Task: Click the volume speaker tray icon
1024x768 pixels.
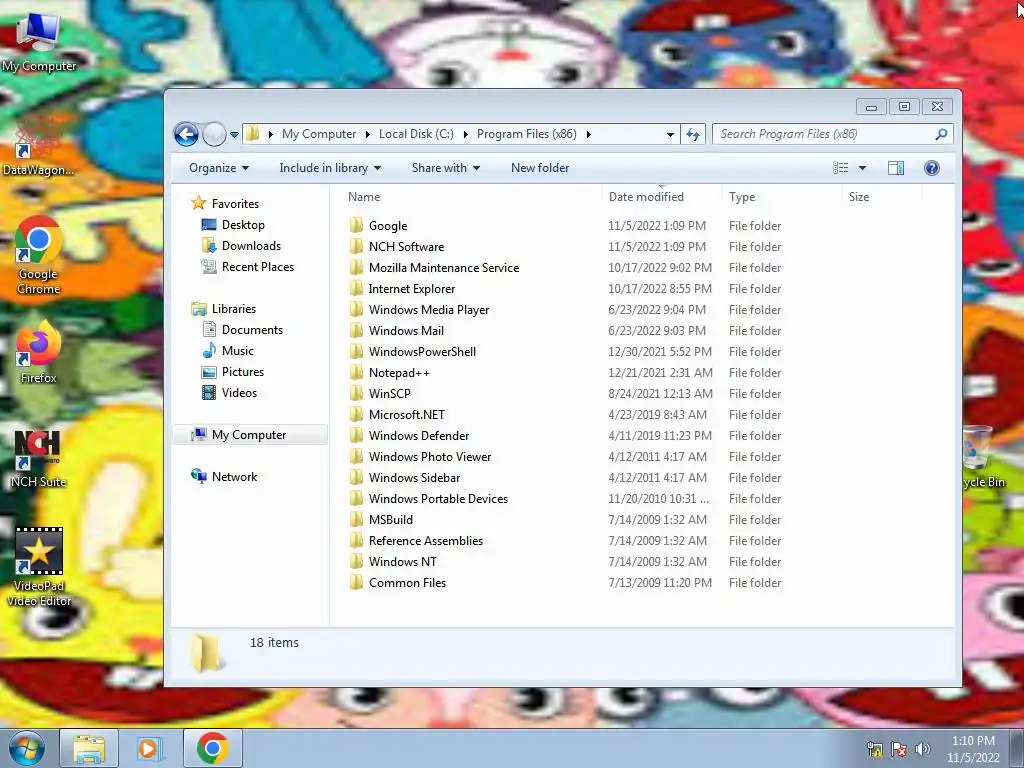Action: tap(922, 749)
